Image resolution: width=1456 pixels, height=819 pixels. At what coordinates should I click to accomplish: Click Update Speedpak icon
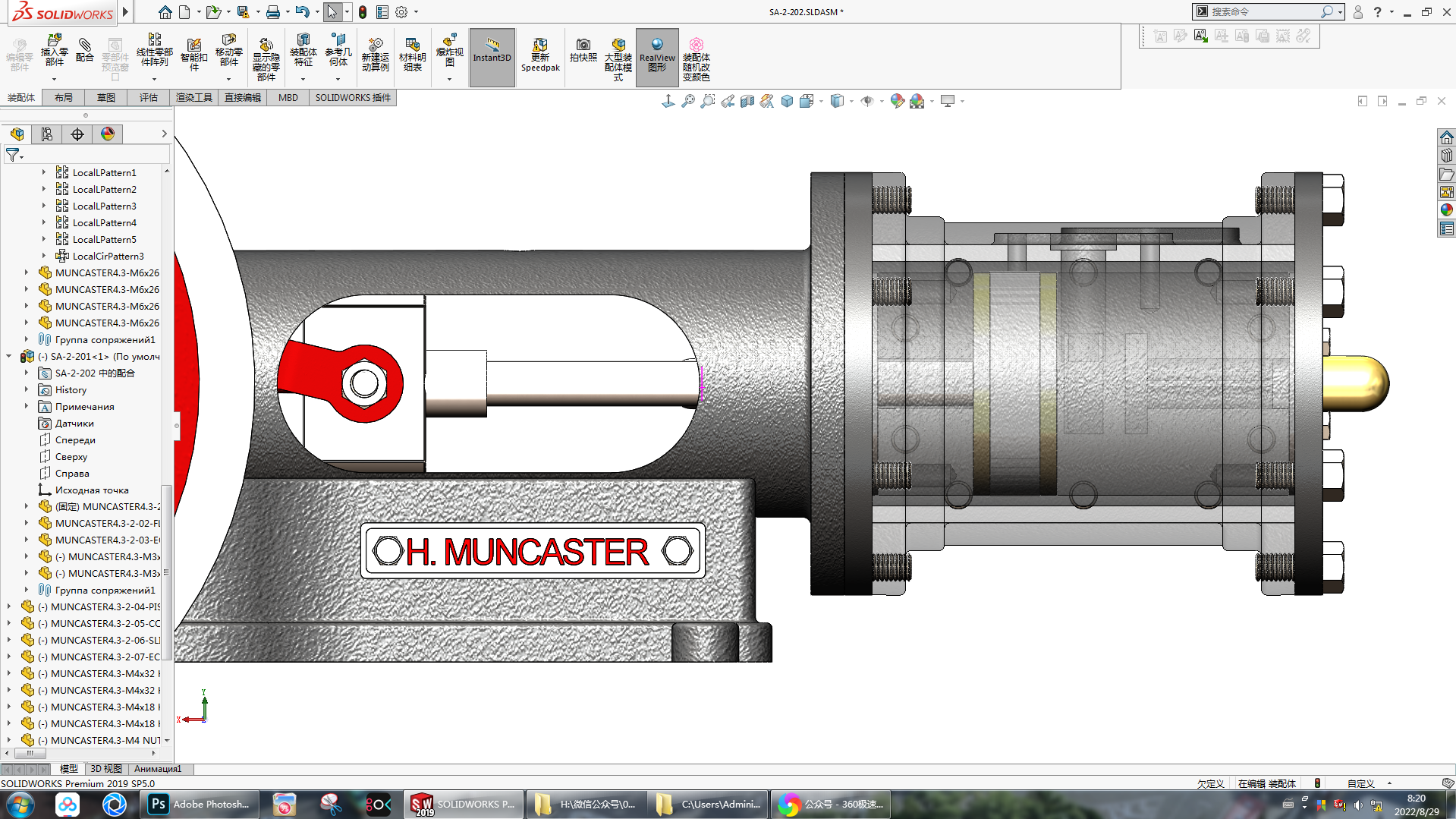540,55
